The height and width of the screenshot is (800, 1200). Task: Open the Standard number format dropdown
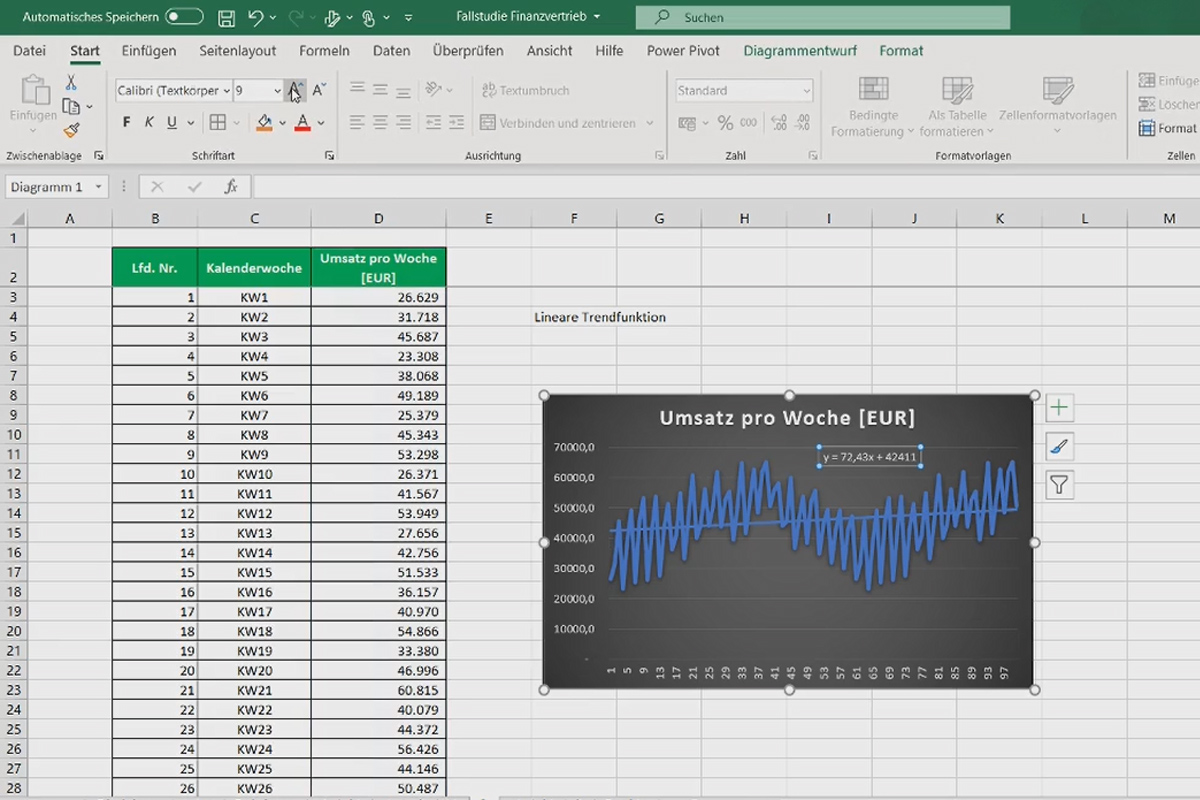806,91
